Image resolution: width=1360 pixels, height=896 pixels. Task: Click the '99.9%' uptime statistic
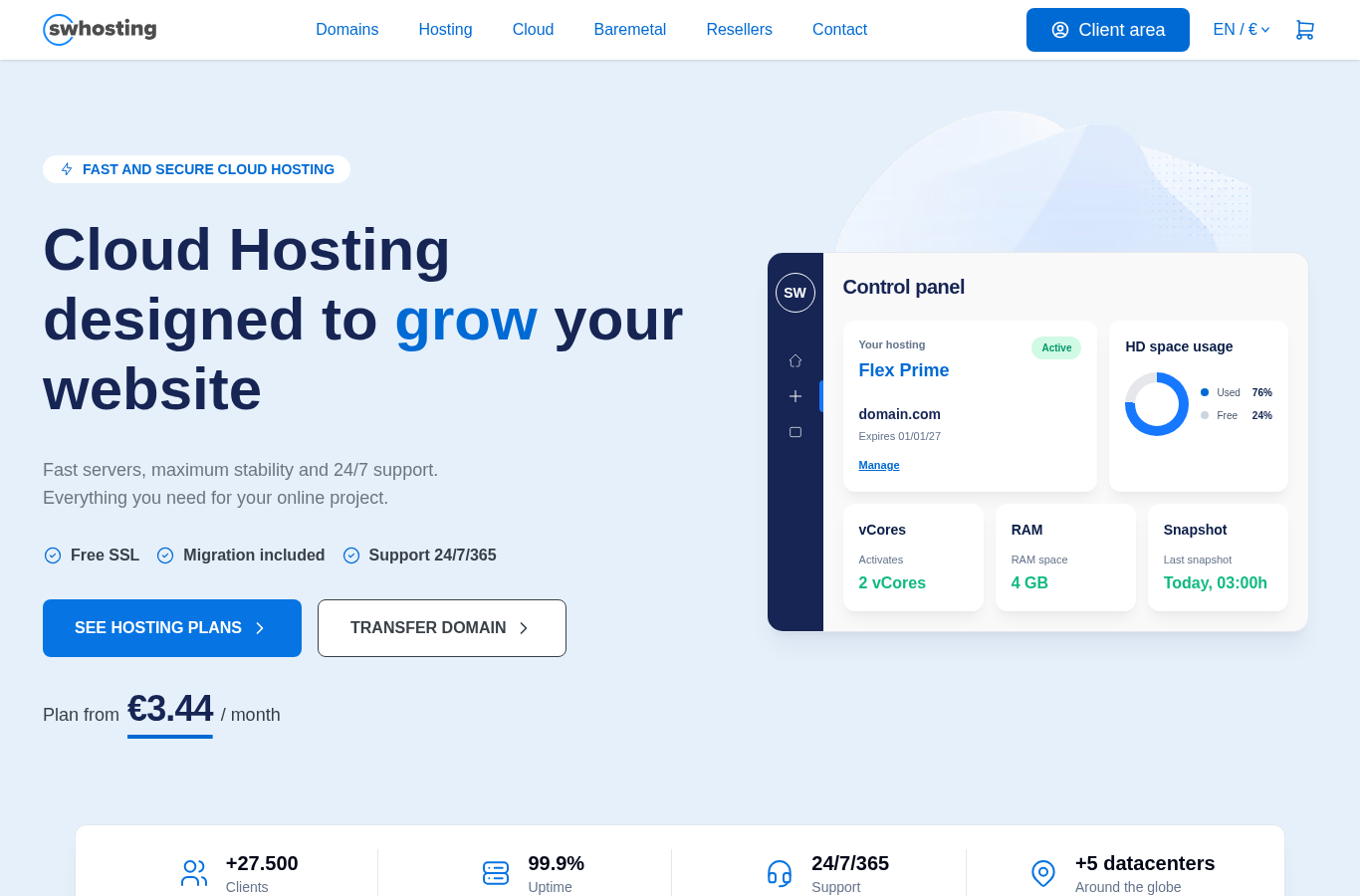557,863
